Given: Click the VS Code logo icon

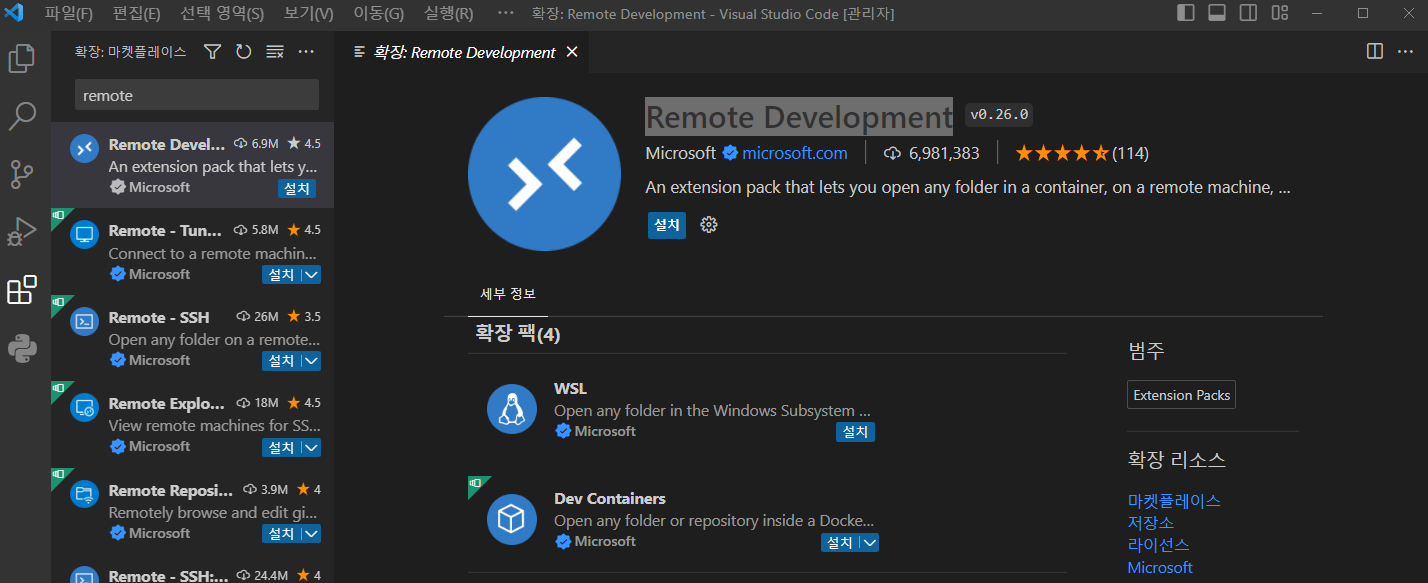Looking at the screenshot, I should pyautogui.click(x=14, y=13).
